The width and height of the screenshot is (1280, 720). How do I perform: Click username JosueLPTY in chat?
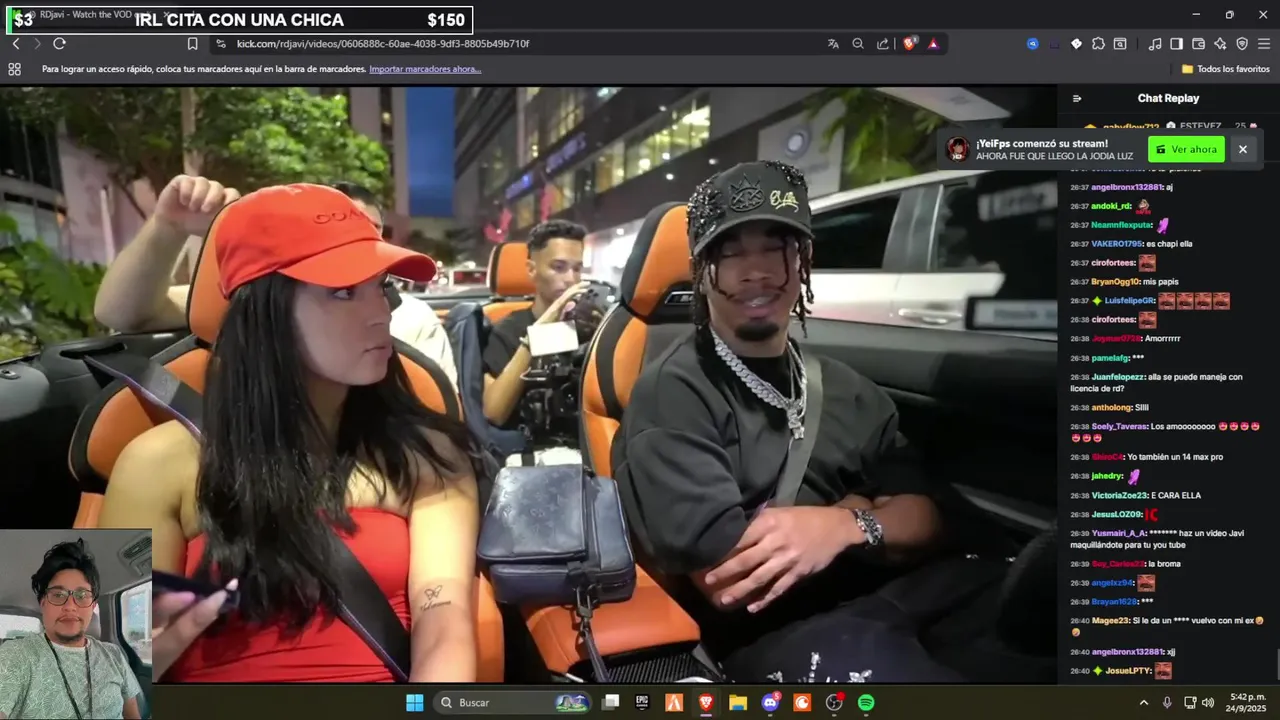coord(1127,670)
